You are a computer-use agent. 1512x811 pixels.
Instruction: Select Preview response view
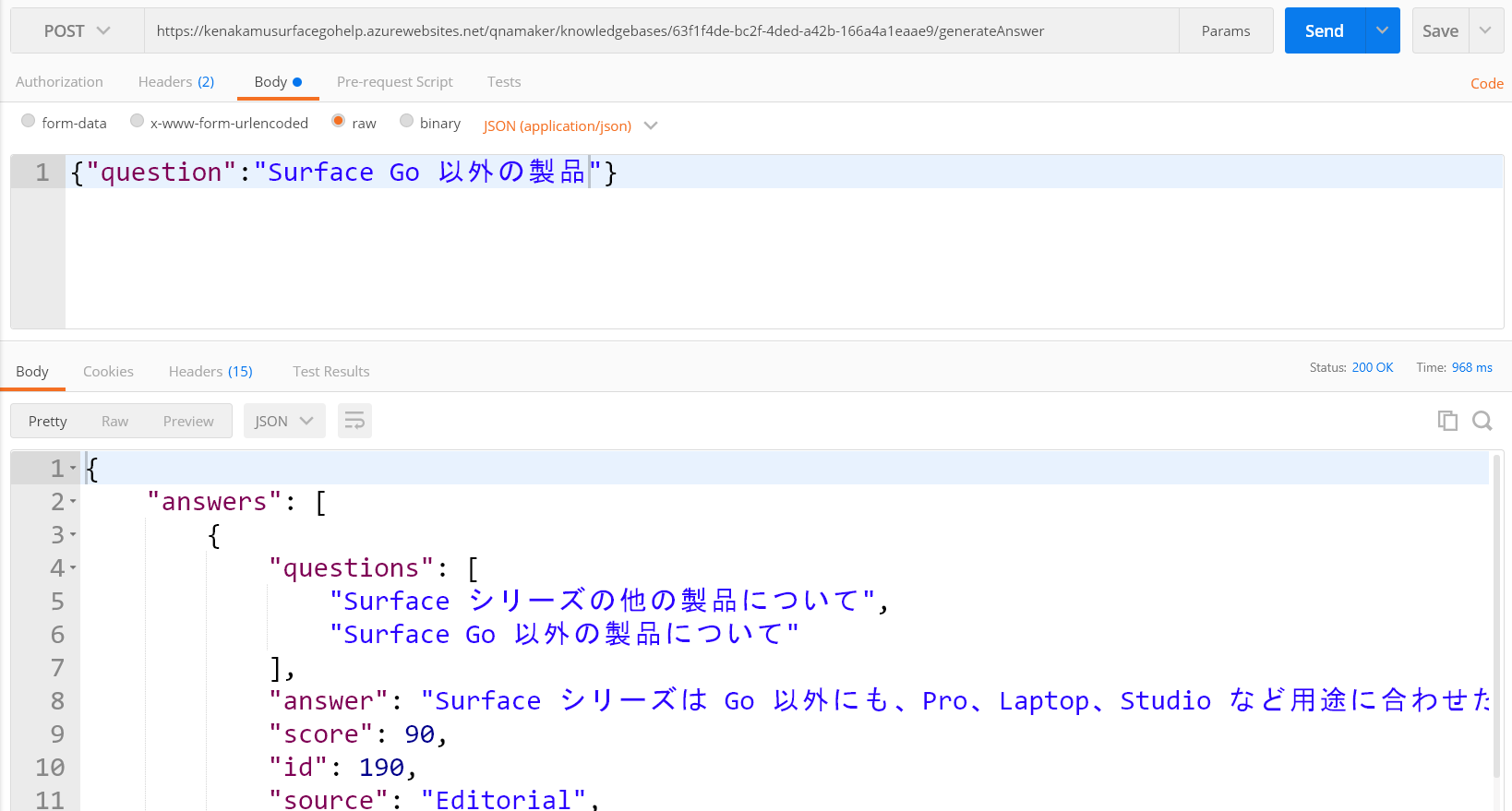188,421
